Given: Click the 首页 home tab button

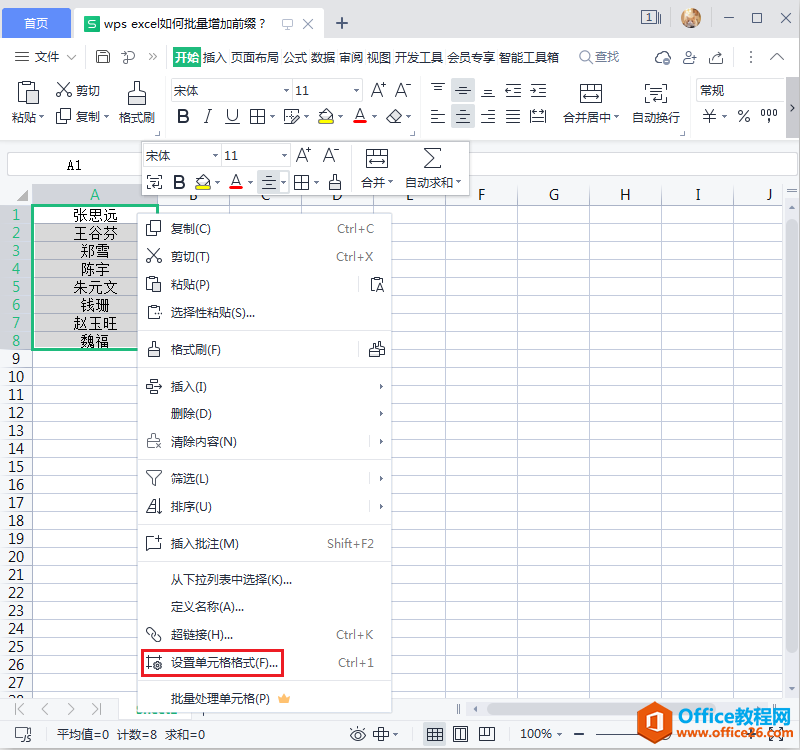Looking at the screenshot, I should 36,22.
